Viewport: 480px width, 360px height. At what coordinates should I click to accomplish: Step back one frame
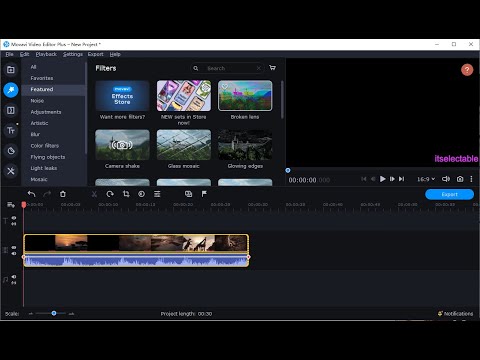pyautogui.click(x=373, y=179)
